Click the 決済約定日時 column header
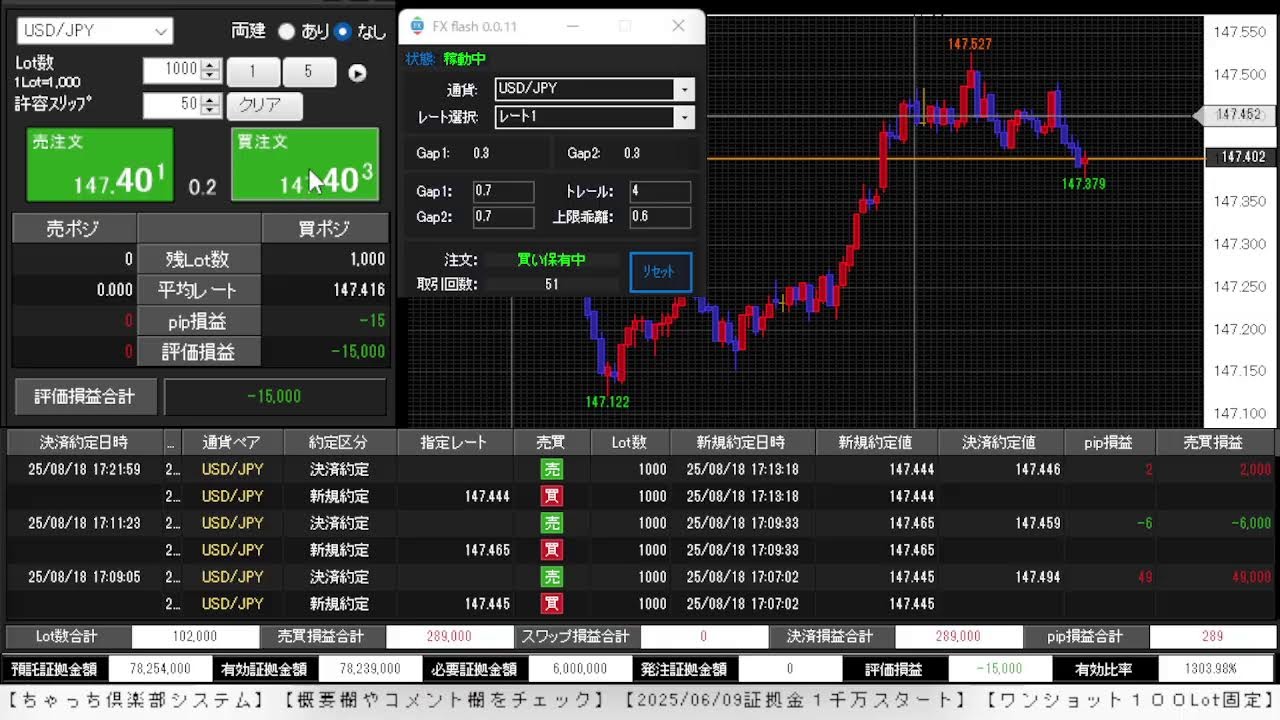 (84, 442)
